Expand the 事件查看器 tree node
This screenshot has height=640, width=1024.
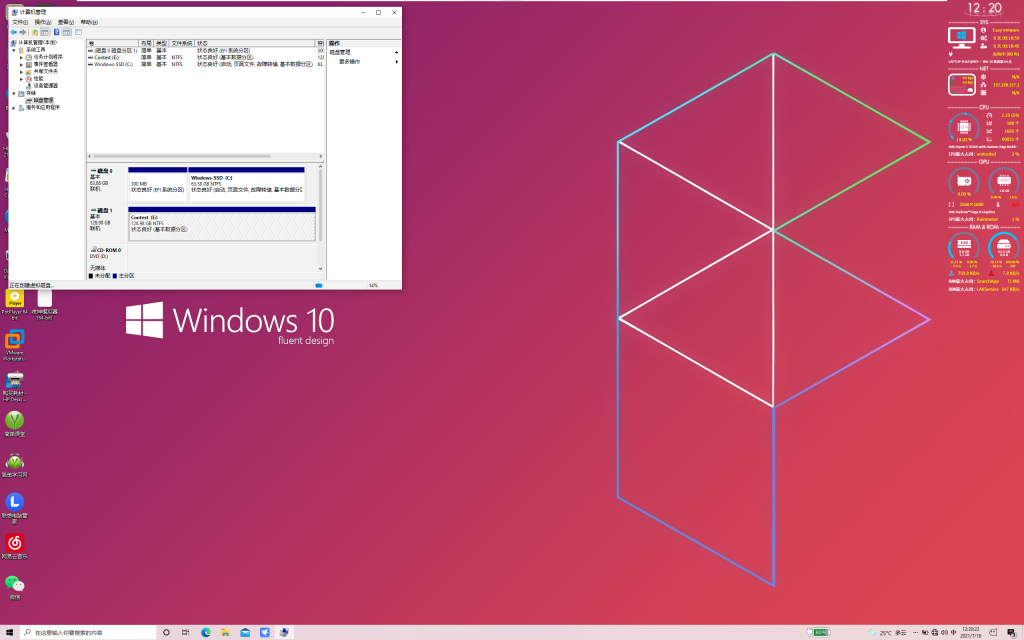coord(22,64)
